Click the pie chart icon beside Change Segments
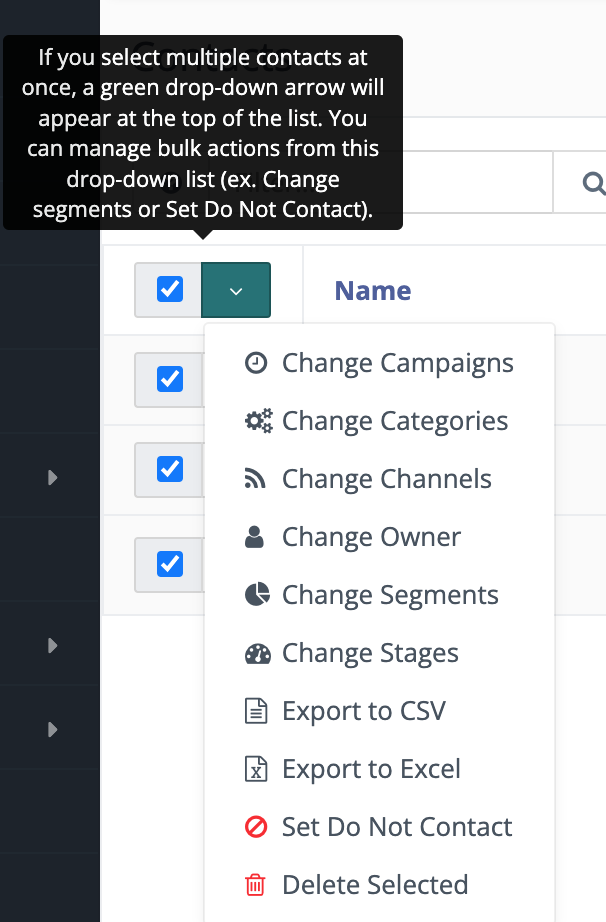Screen dimensions: 606x922 point(256,595)
